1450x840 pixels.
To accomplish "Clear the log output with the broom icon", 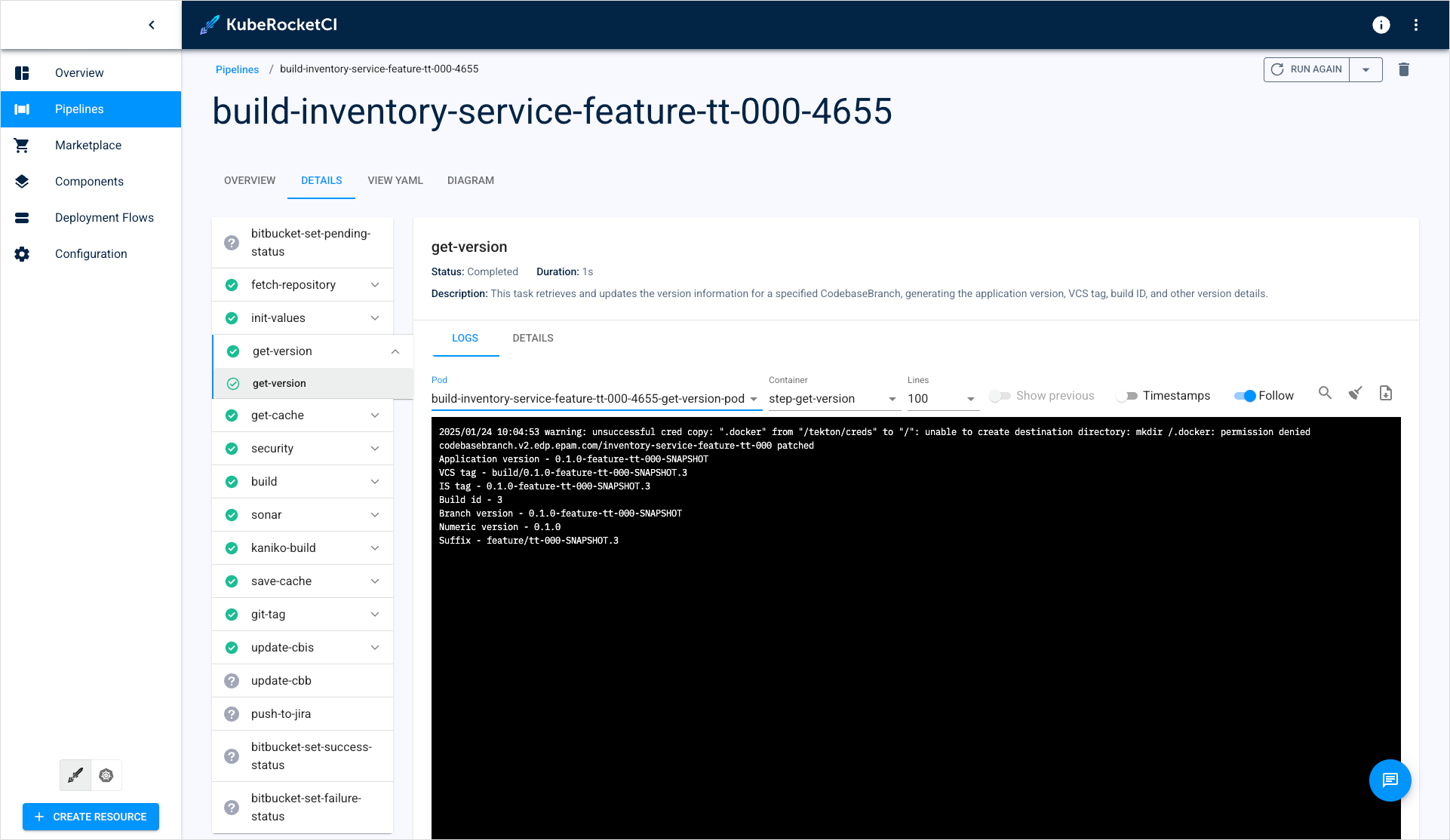I will [1356, 393].
